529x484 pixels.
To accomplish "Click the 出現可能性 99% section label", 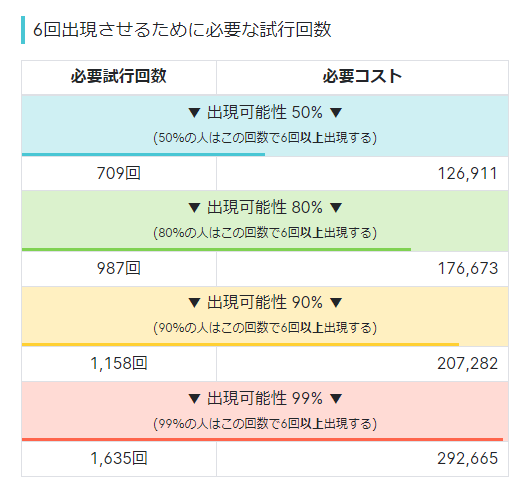I will tap(265, 398).
